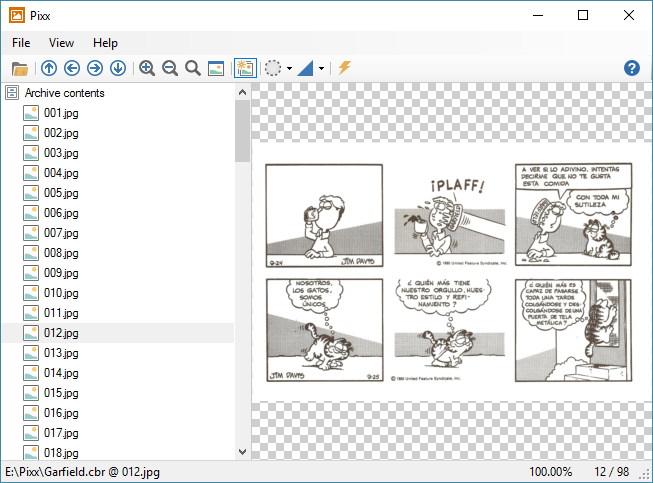
Task: Click the archive list scrollbar down arrow
Action: point(242,451)
